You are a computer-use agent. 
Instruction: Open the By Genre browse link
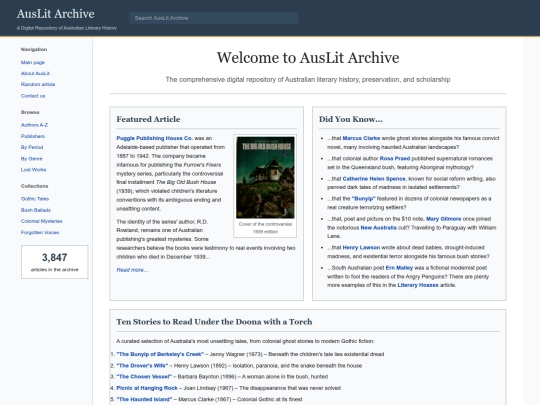click(32, 159)
